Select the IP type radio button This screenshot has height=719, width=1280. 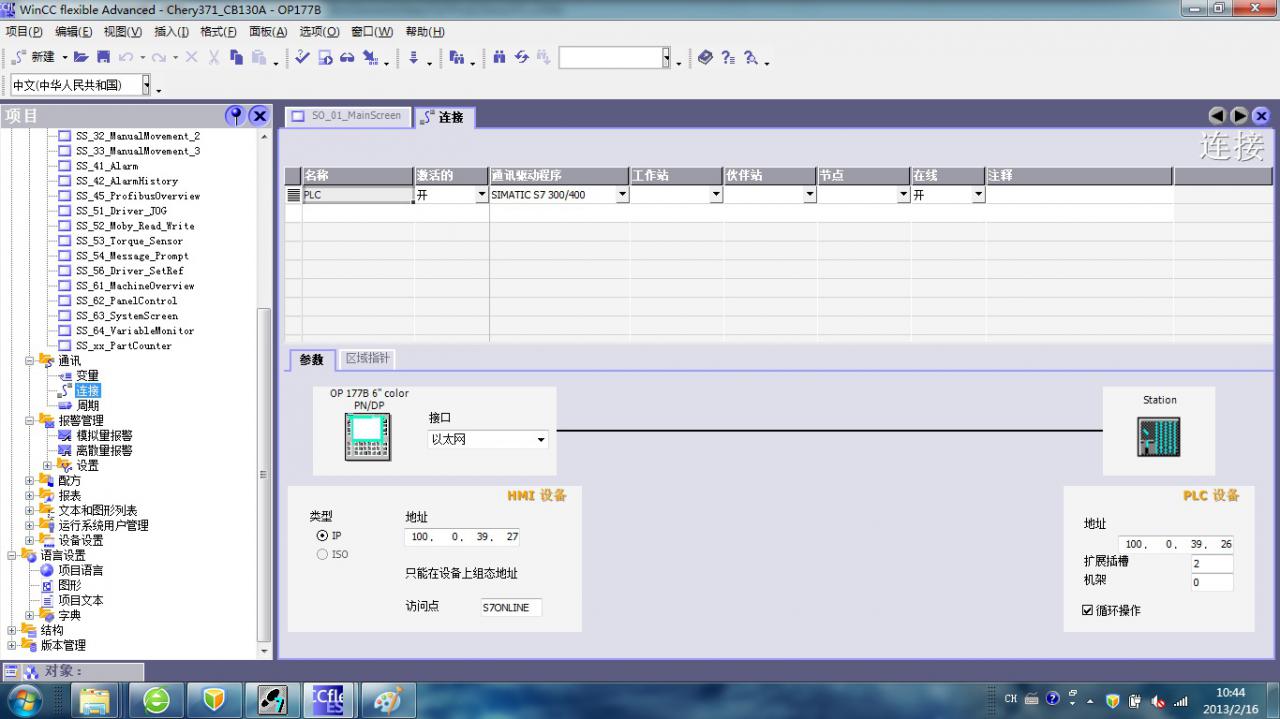322,536
